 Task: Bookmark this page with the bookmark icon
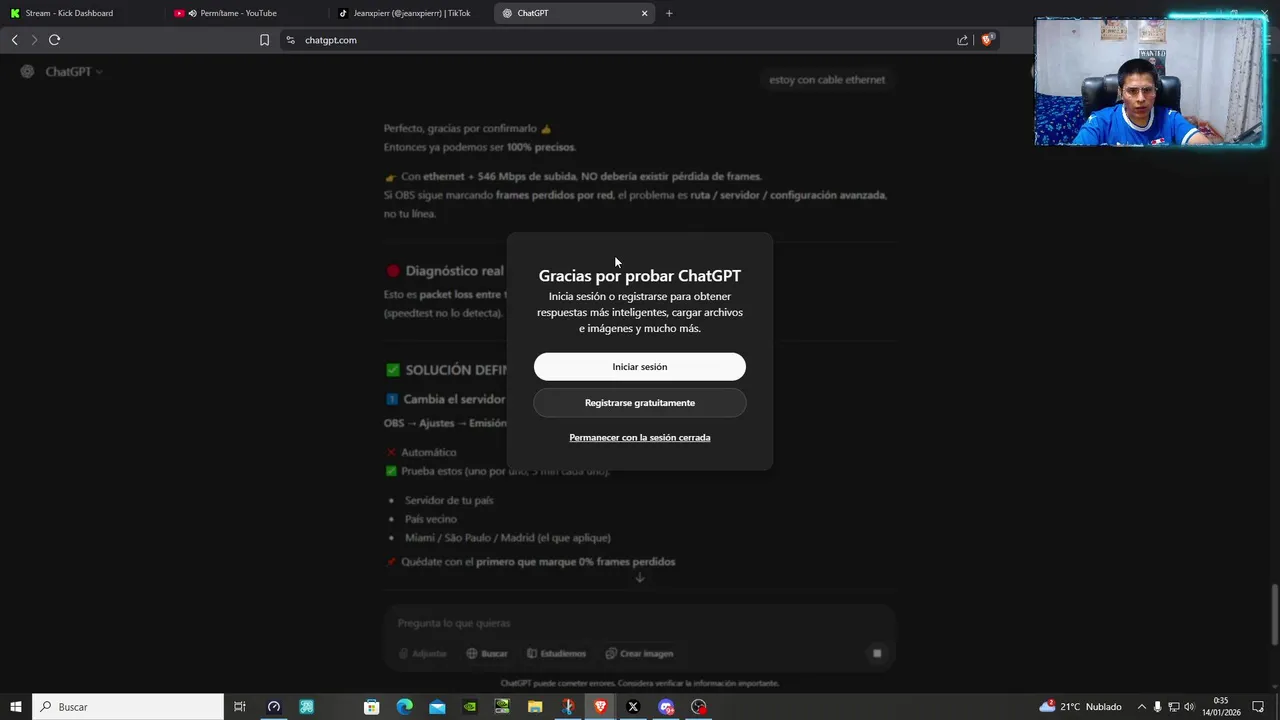pos(264,40)
